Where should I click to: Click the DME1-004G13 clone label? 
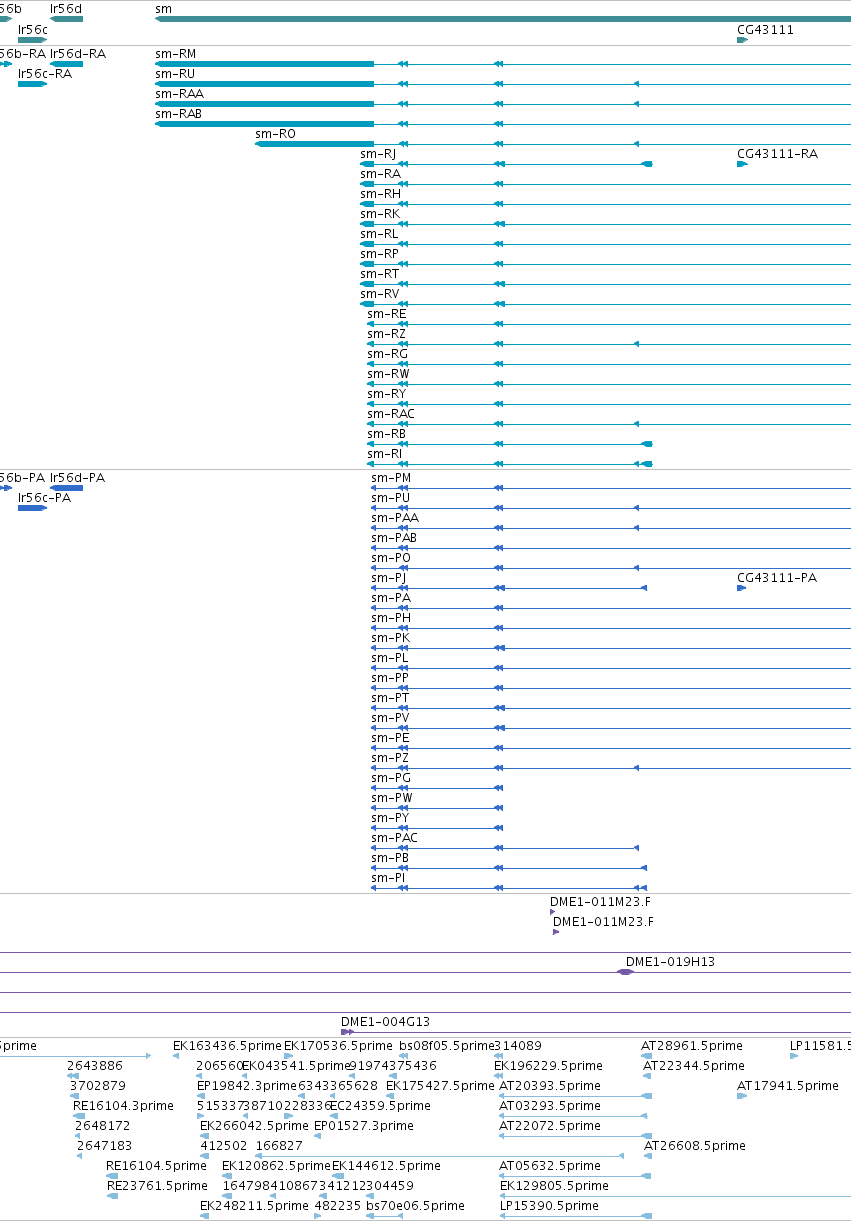coord(385,1021)
